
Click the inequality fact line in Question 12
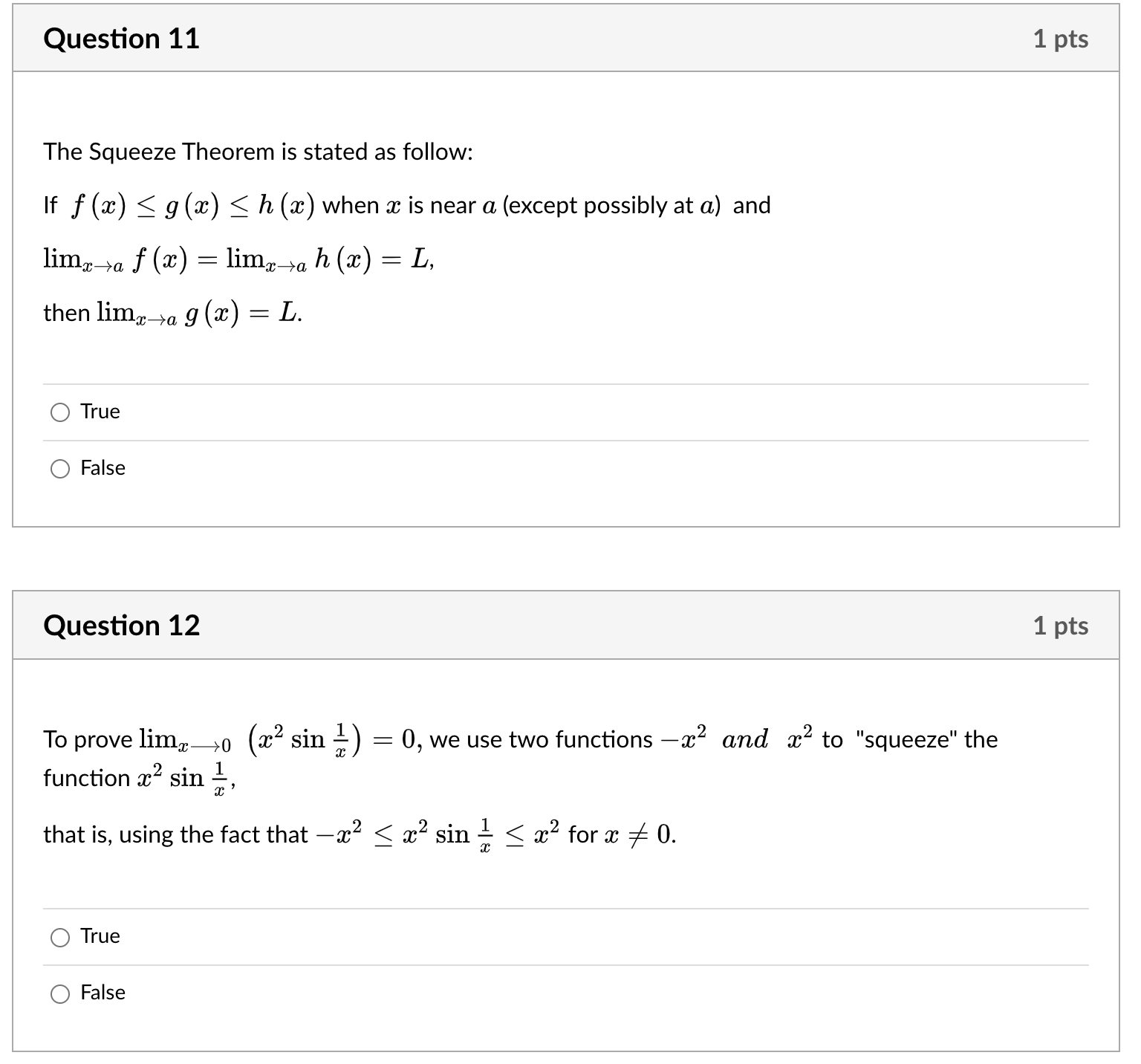(x=359, y=834)
